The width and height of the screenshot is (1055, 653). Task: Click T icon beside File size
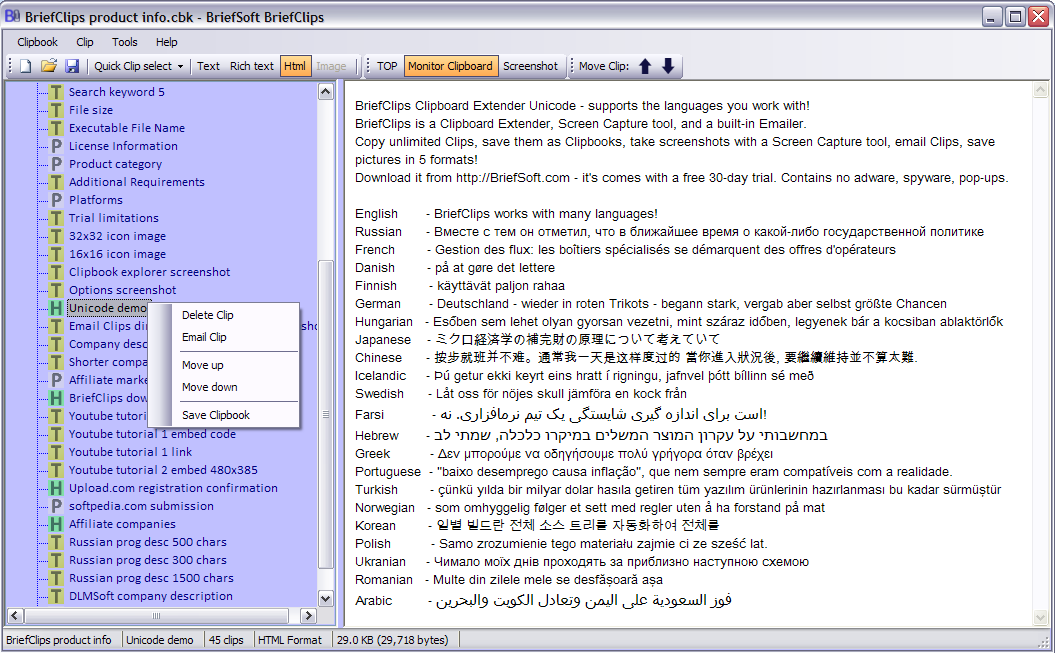tap(57, 110)
